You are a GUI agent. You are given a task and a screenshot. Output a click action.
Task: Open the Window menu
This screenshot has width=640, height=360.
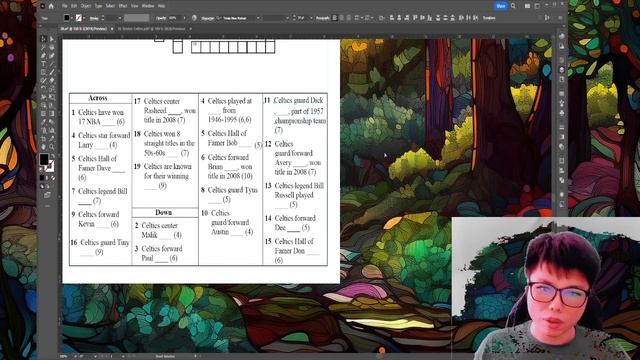(x=148, y=6)
